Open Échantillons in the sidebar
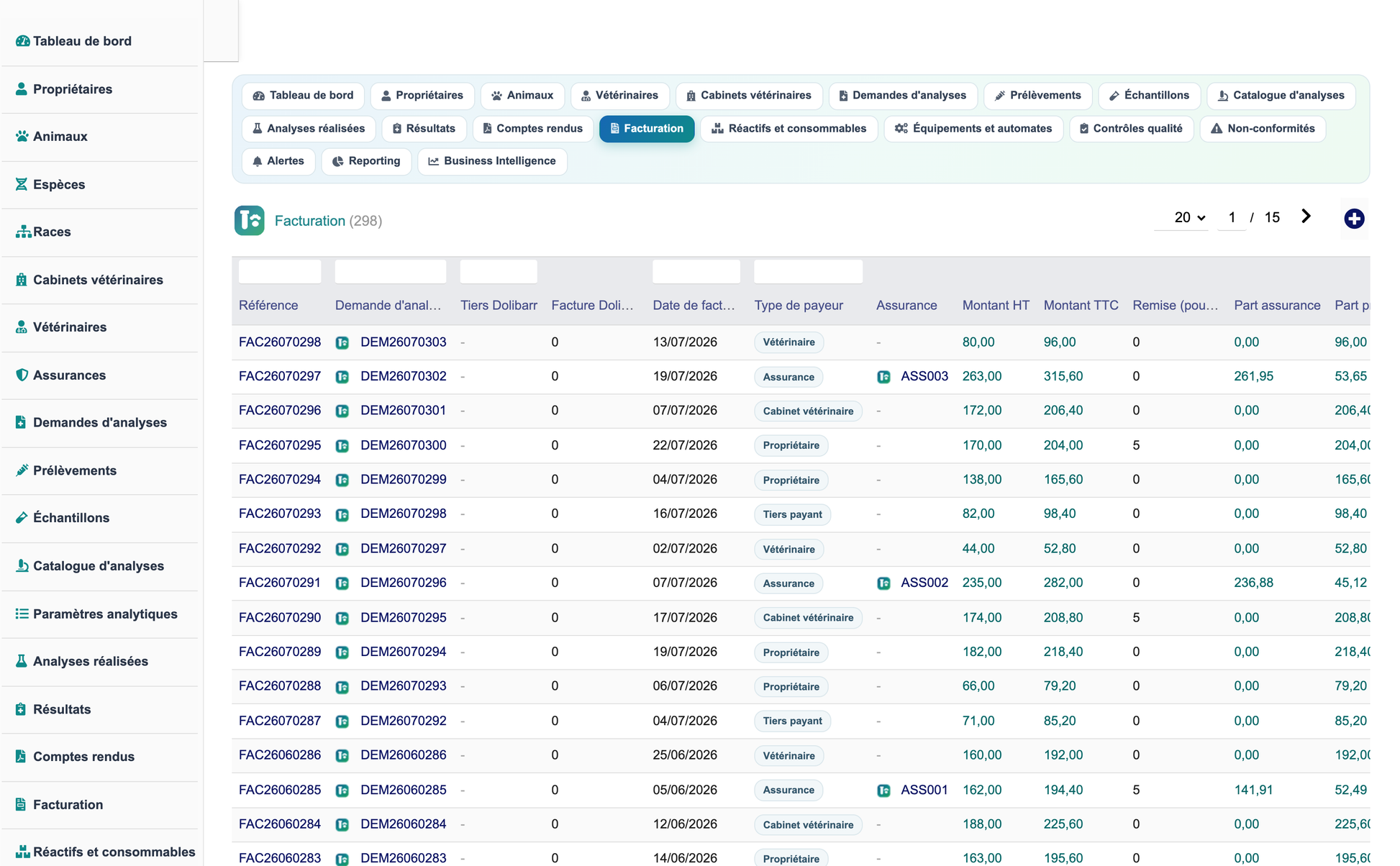 tap(63, 518)
